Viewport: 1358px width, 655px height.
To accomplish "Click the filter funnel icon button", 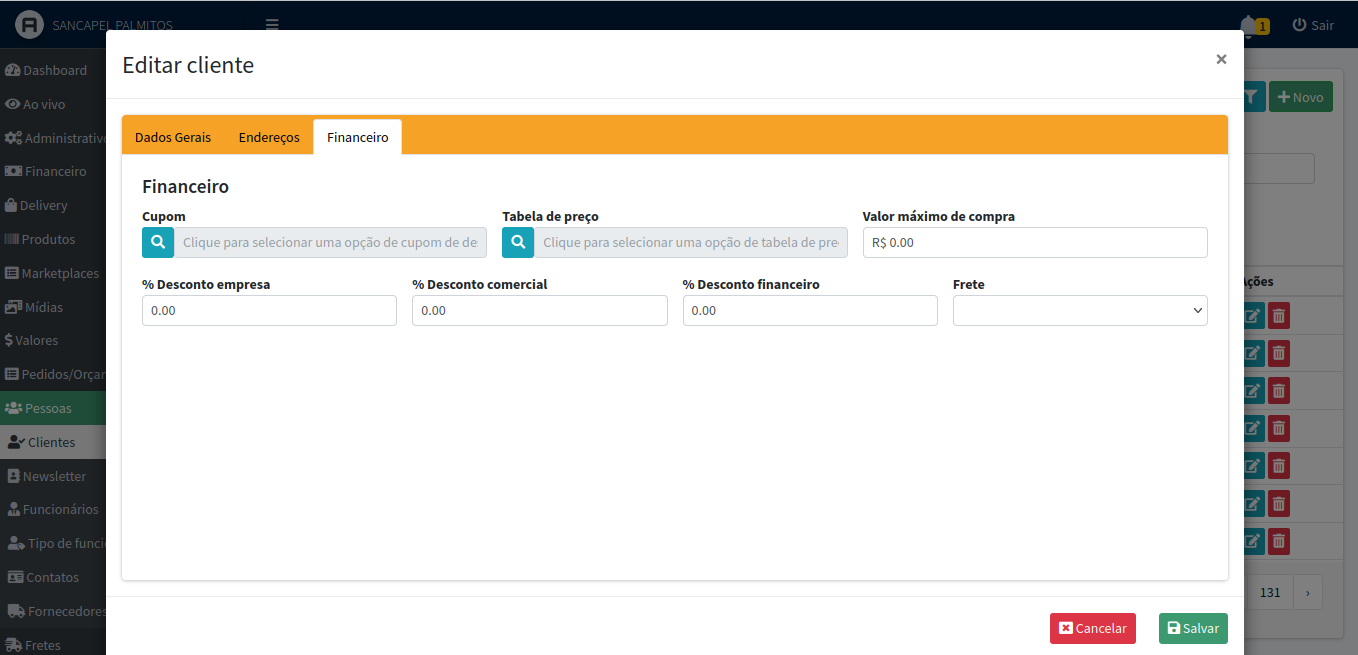I will point(1253,97).
